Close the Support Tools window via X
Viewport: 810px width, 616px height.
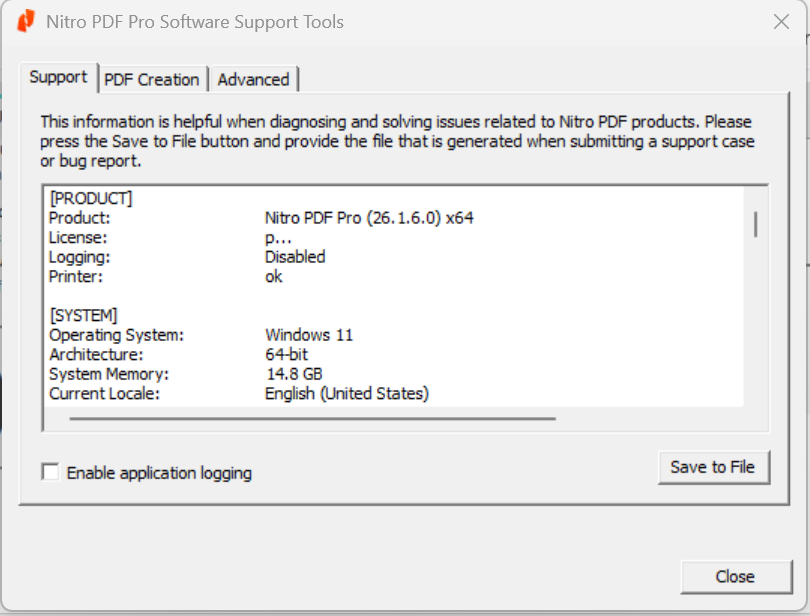(781, 22)
